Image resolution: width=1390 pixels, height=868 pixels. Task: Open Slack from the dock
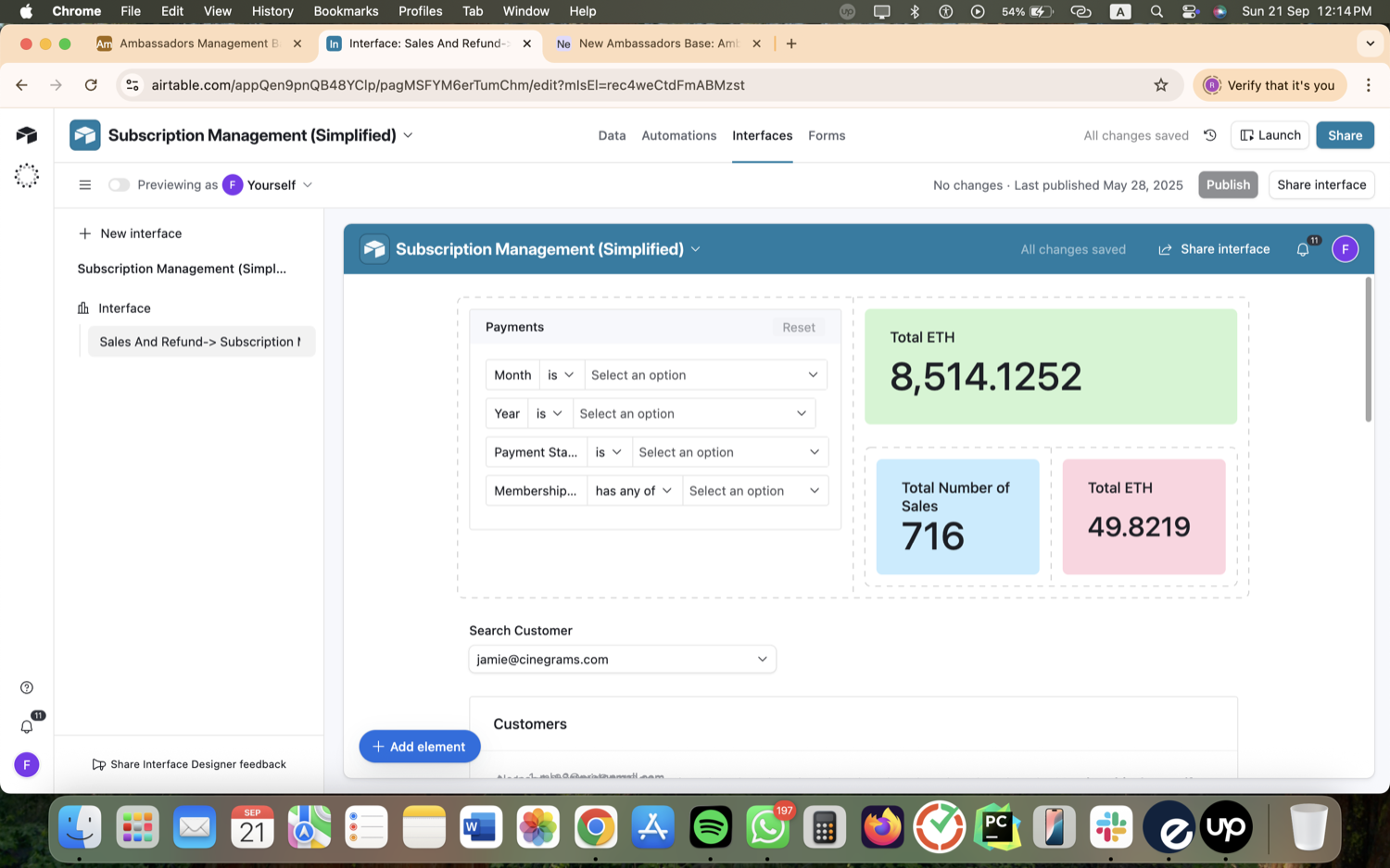click(1111, 827)
